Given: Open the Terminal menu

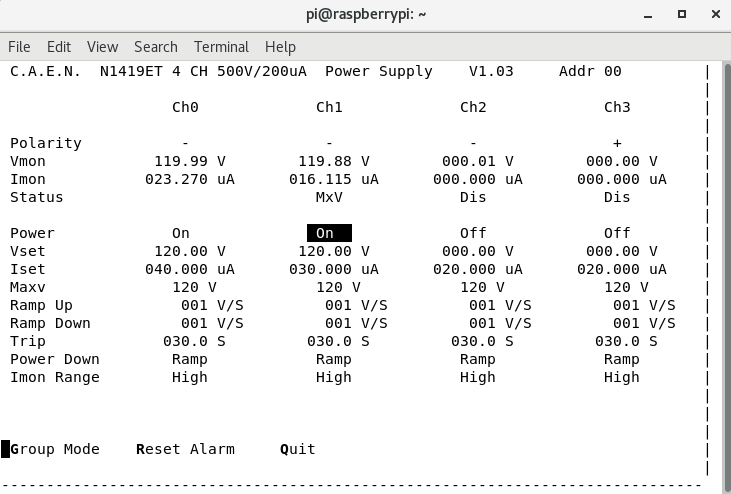Looking at the screenshot, I should [x=221, y=47].
